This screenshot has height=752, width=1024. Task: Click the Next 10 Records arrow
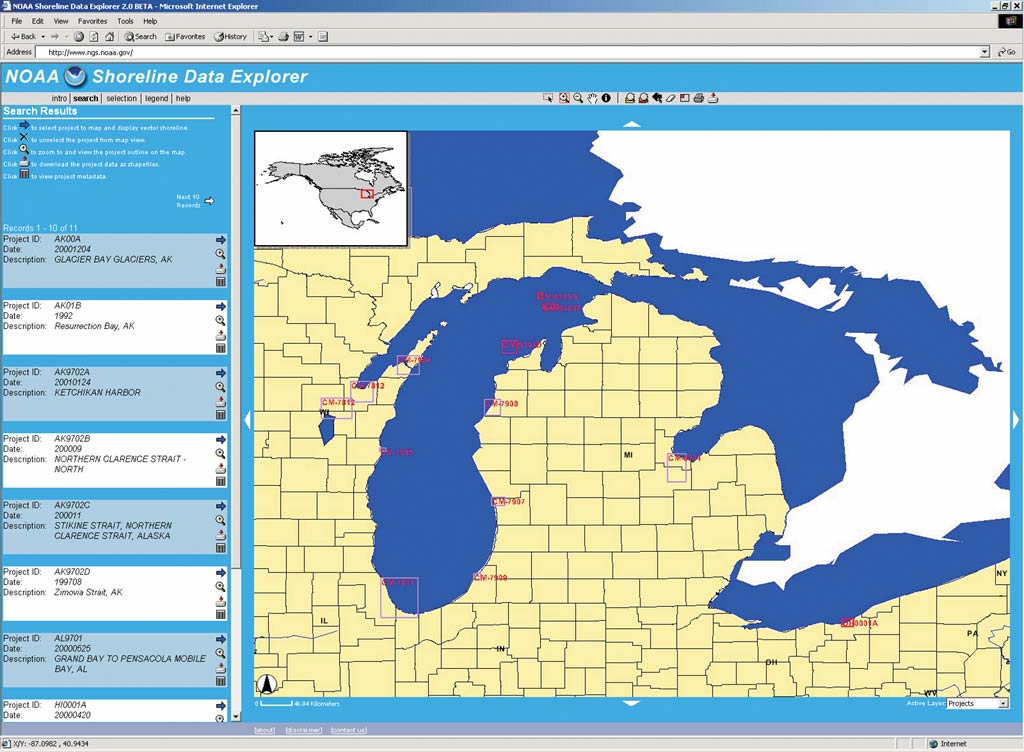point(210,201)
